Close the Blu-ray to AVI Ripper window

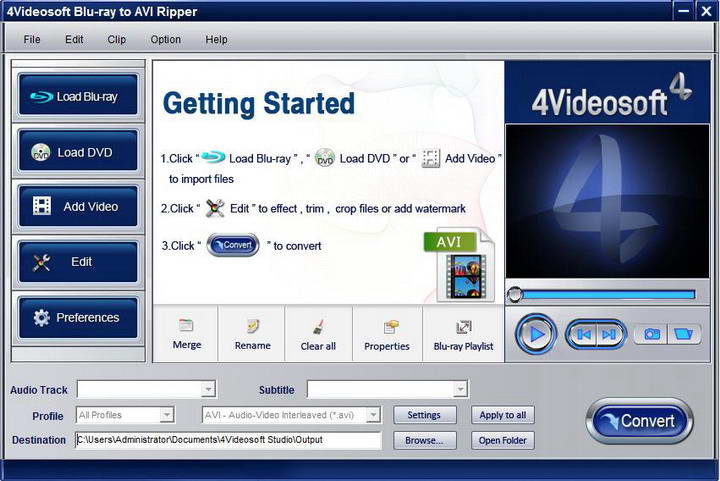click(707, 11)
